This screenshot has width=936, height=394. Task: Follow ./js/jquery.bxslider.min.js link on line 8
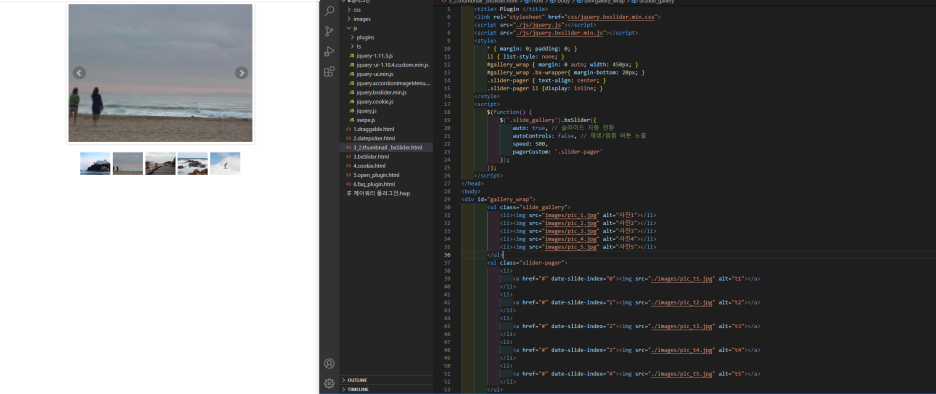click(x=560, y=33)
